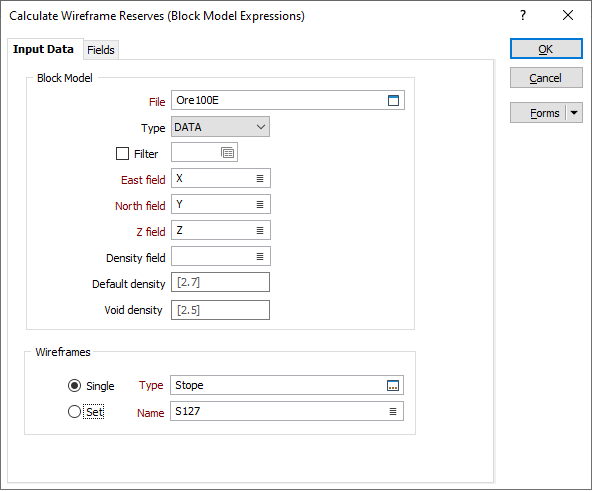Open North field list icon
This screenshot has width=592, height=491.
click(260, 205)
